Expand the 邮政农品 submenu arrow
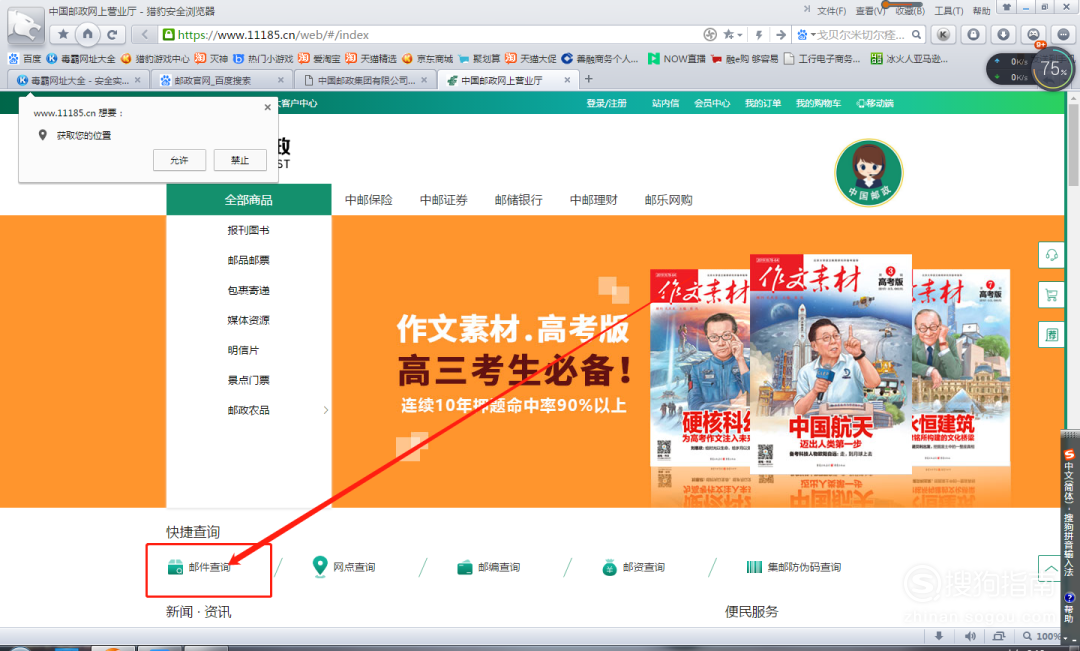 coord(326,410)
